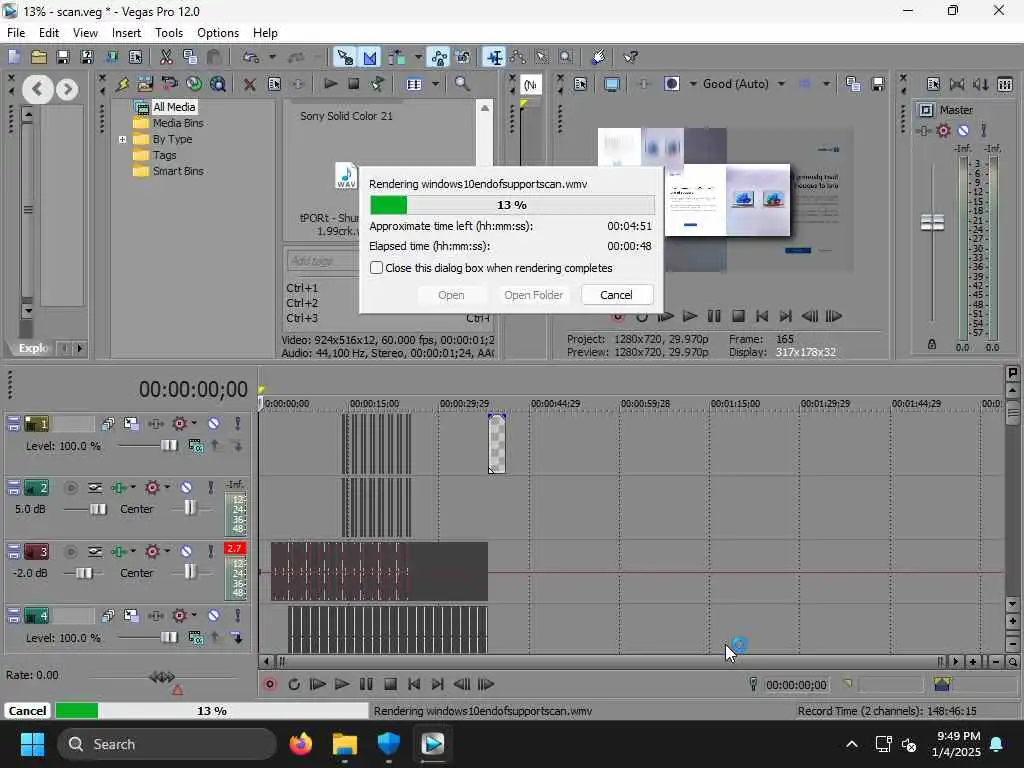1024x768 pixels.
Task: Toggle Mute on video track 1
Action: pos(214,424)
